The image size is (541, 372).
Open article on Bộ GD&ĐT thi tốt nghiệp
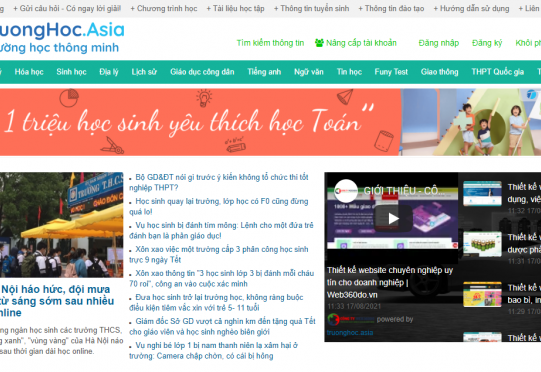219,182
